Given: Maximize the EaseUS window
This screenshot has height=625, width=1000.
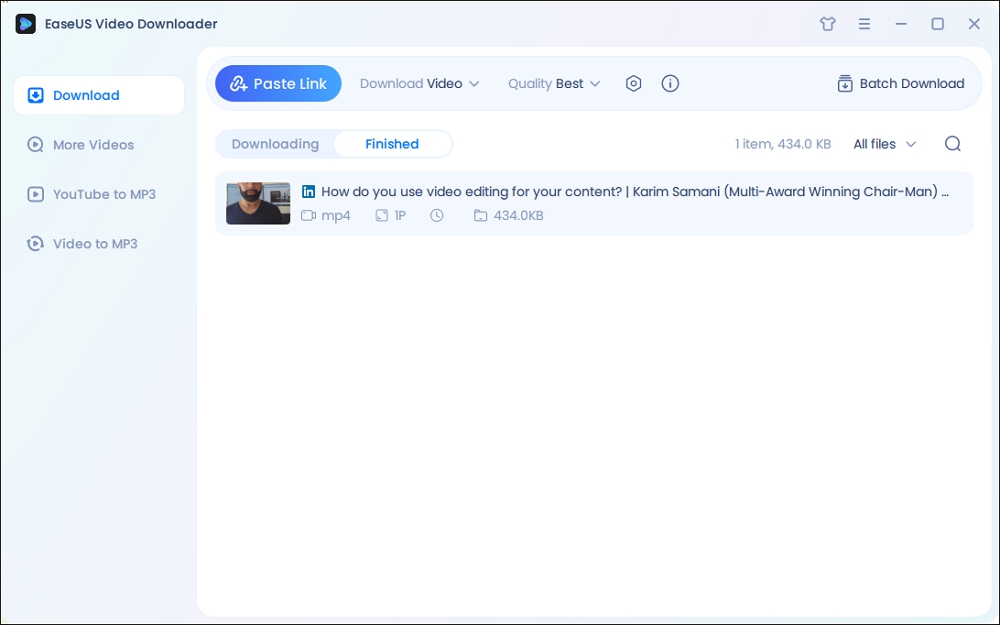Looking at the screenshot, I should click(938, 24).
